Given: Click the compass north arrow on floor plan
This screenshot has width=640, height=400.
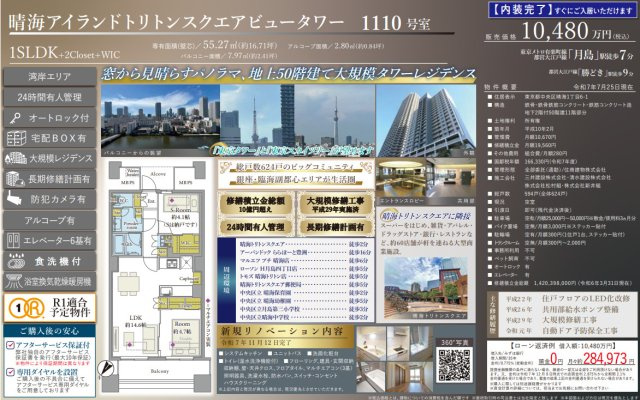Looking at the screenshot, I should pyautogui.click(x=107, y=368).
